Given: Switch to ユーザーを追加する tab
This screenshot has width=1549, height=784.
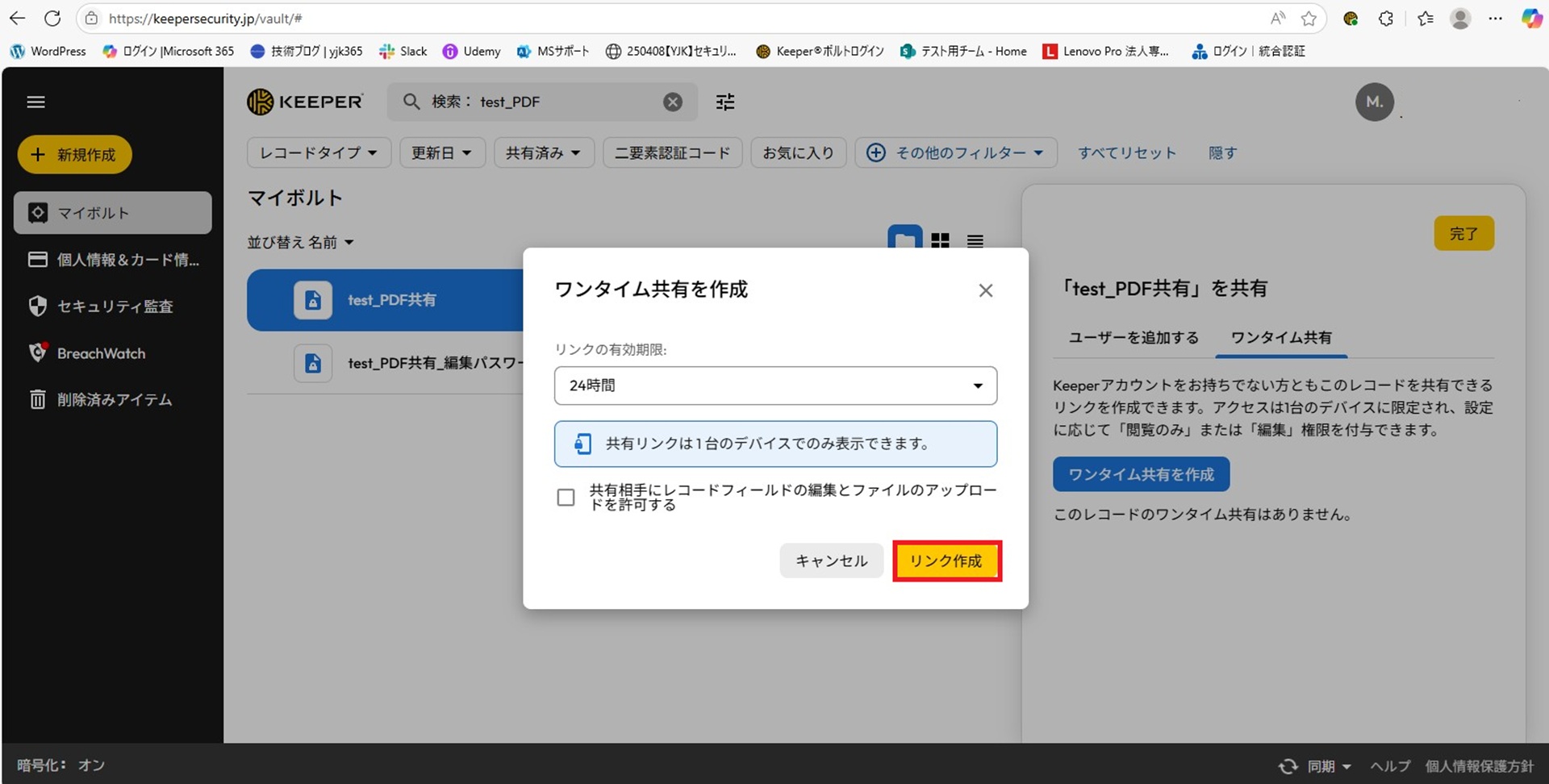Looking at the screenshot, I should 1133,337.
